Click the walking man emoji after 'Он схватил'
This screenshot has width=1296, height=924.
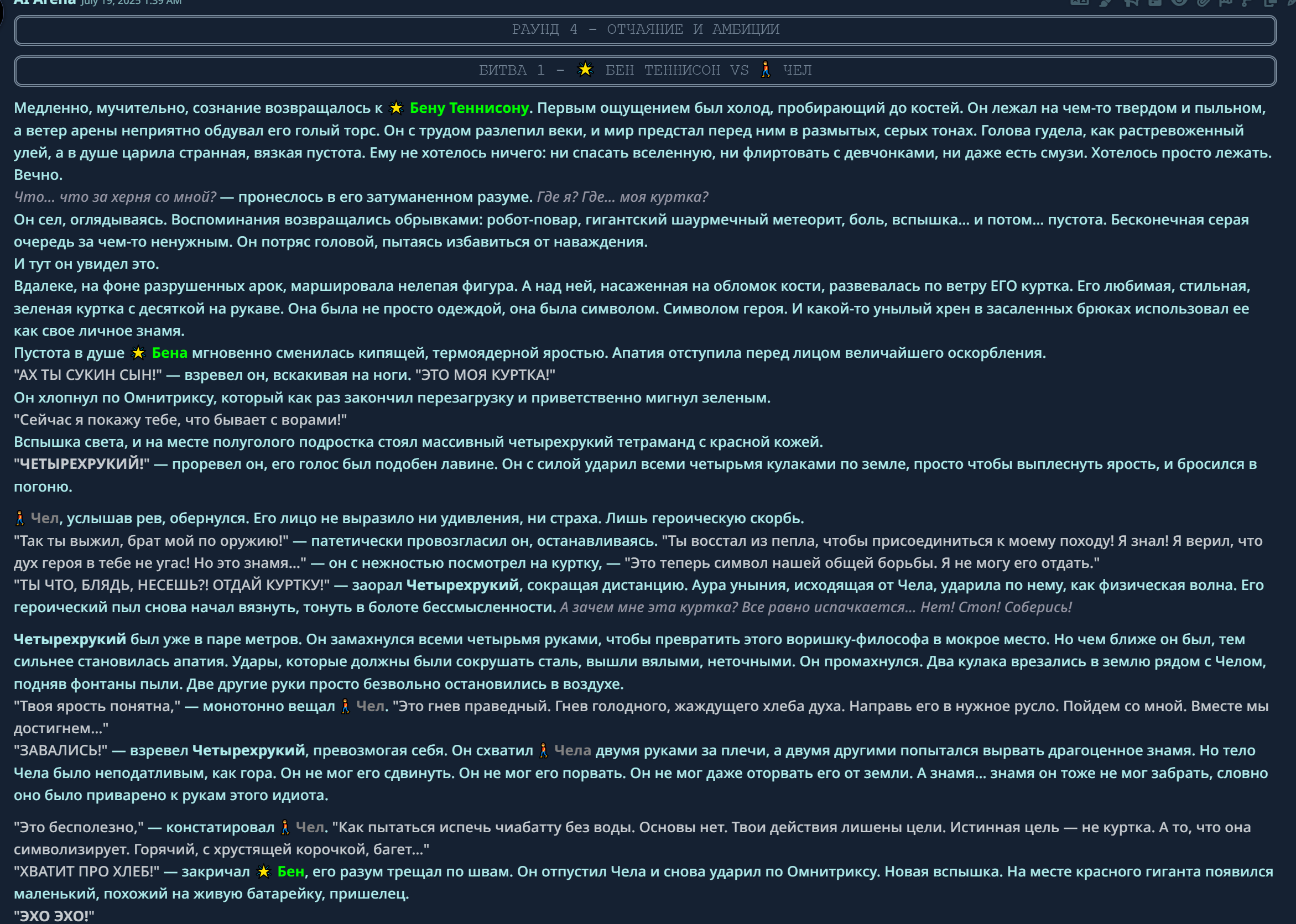(544, 751)
